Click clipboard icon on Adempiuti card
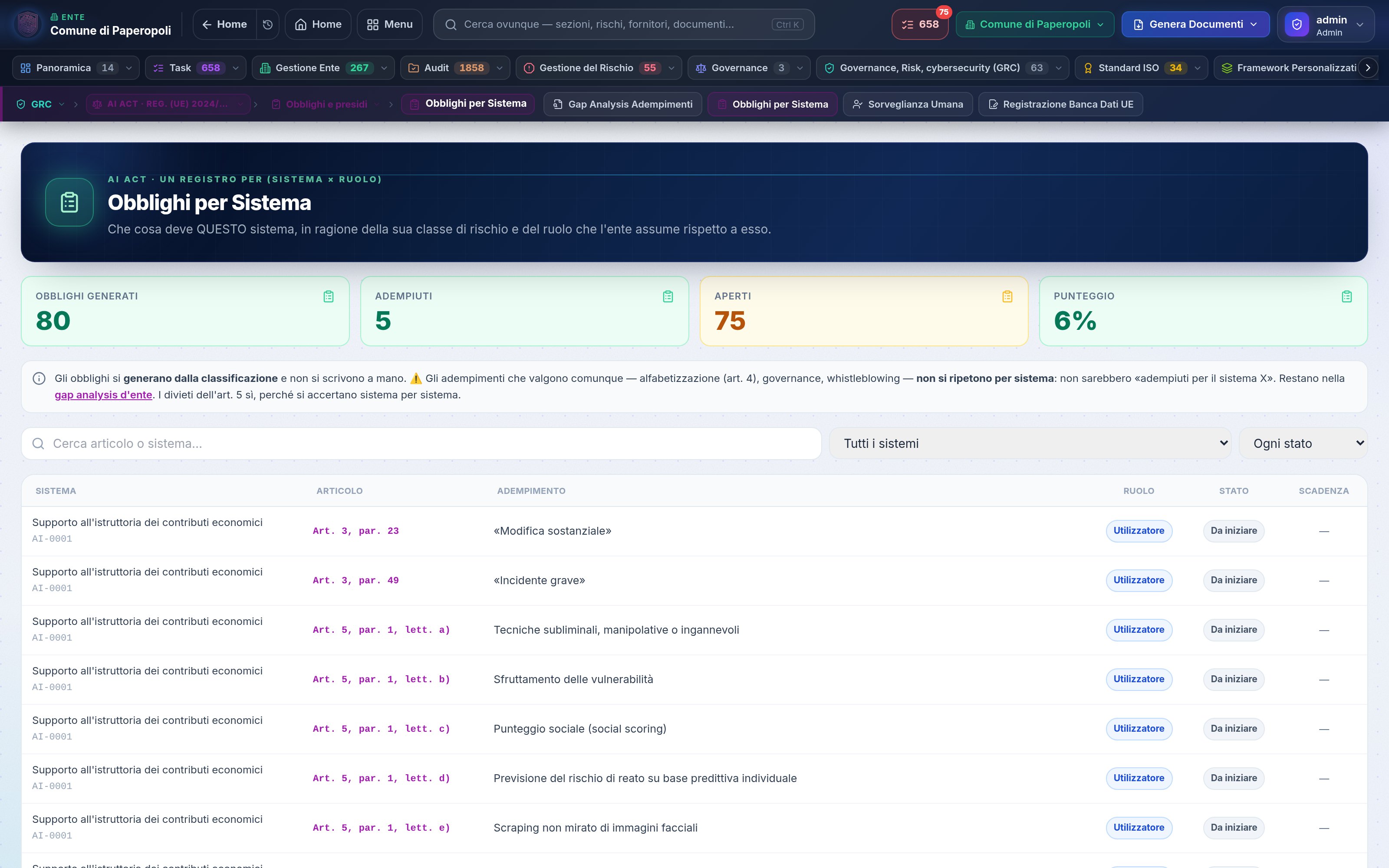 point(668,296)
